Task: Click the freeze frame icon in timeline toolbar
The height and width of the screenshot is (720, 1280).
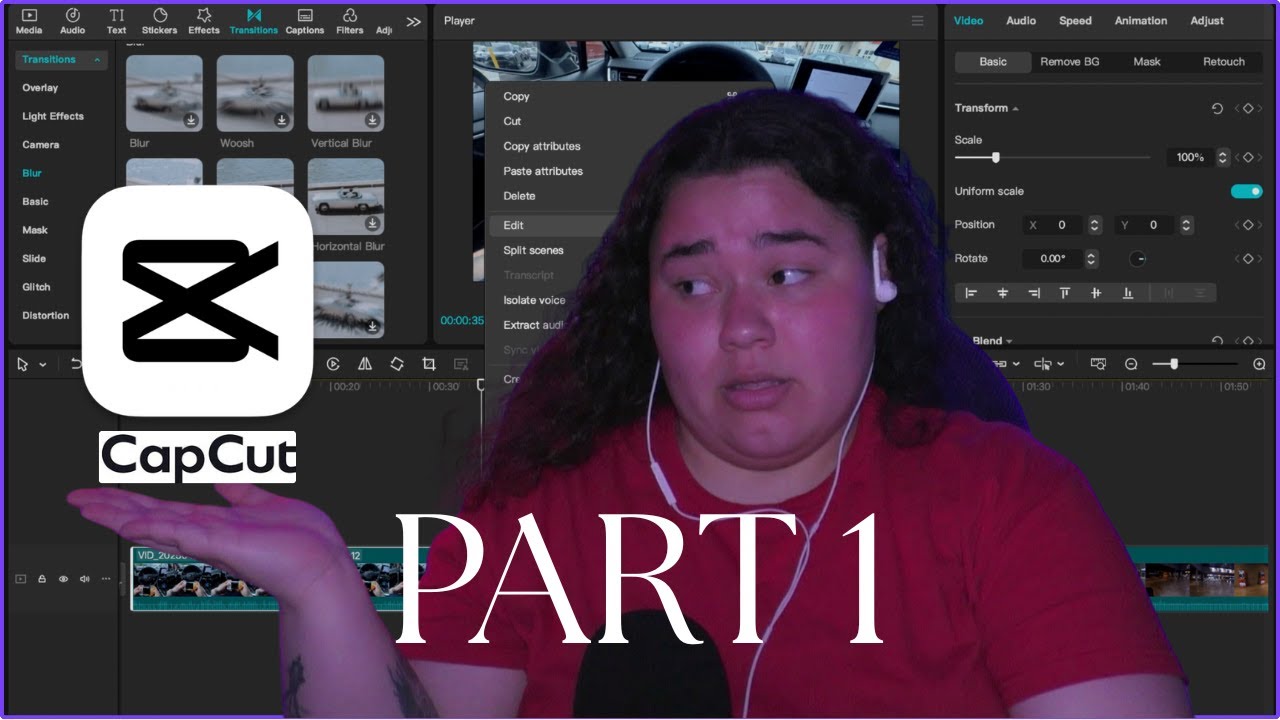Action: (334, 364)
